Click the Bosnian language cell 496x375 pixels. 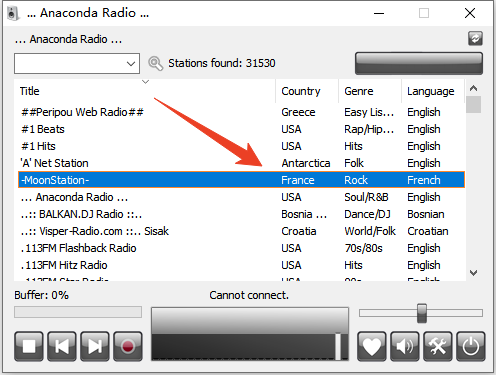(x=426, y=214)
